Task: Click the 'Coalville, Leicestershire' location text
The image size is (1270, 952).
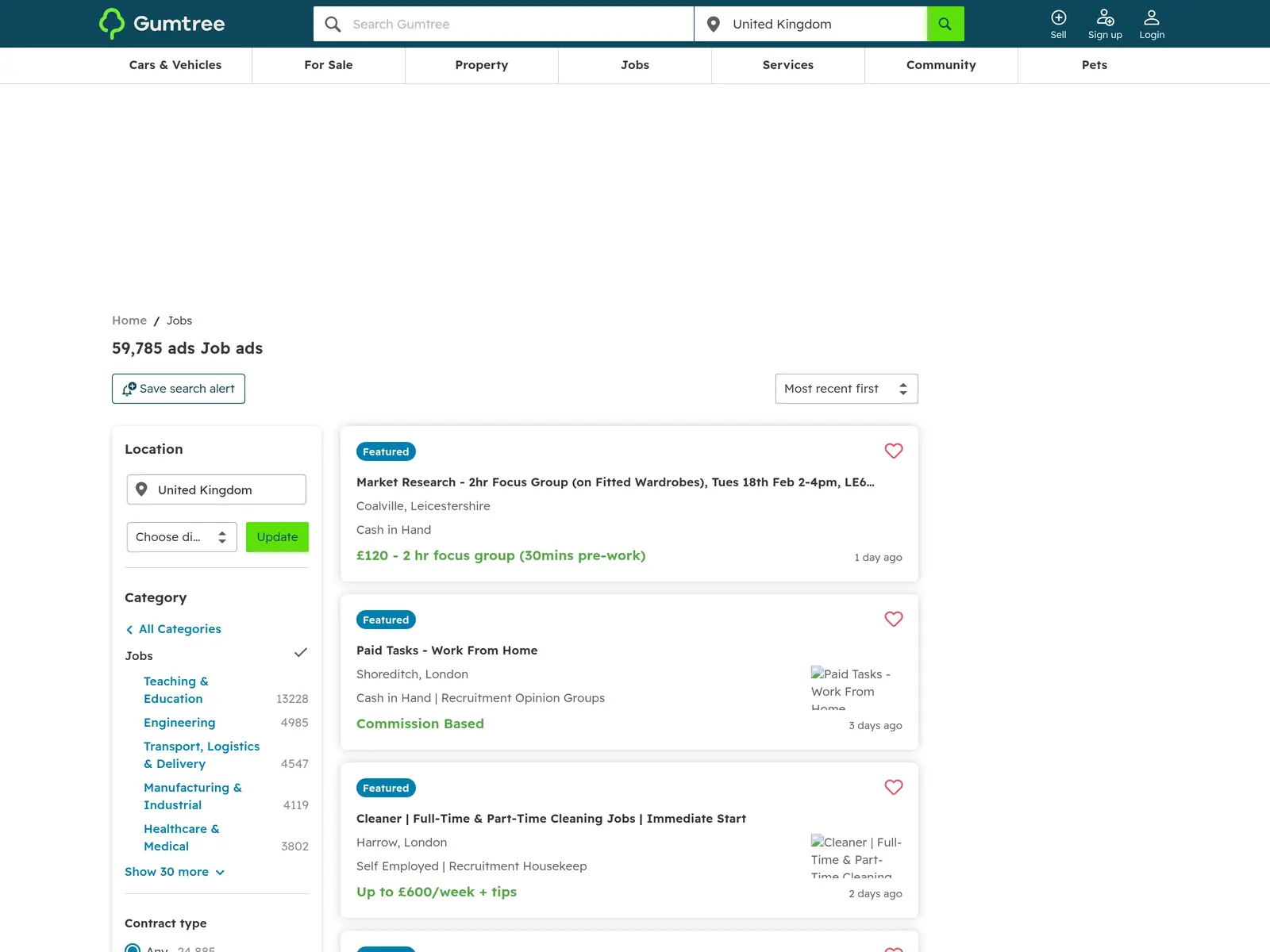Action: pyautogui.click(x=423, y=506)
